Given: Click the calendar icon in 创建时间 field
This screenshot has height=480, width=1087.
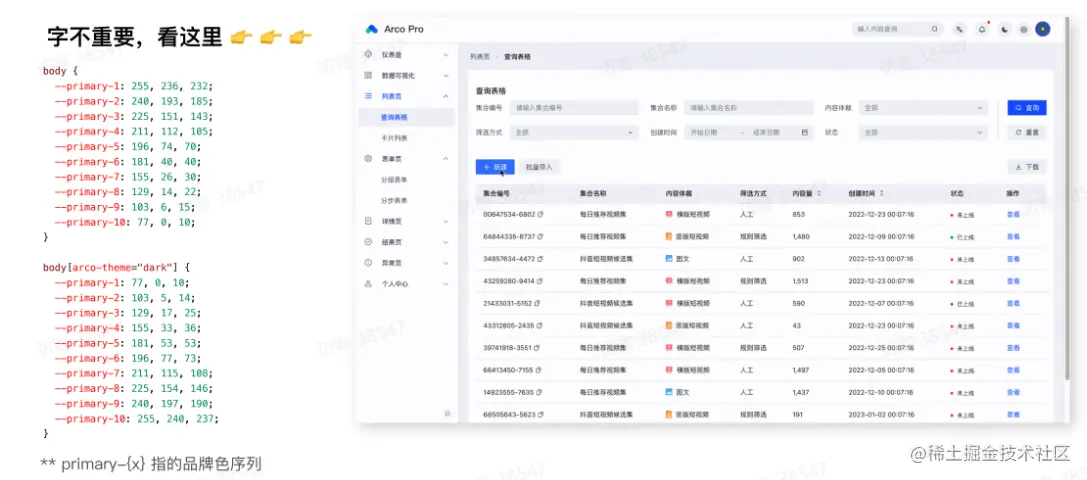Looking at the screenshot, I should pos(805,132).
